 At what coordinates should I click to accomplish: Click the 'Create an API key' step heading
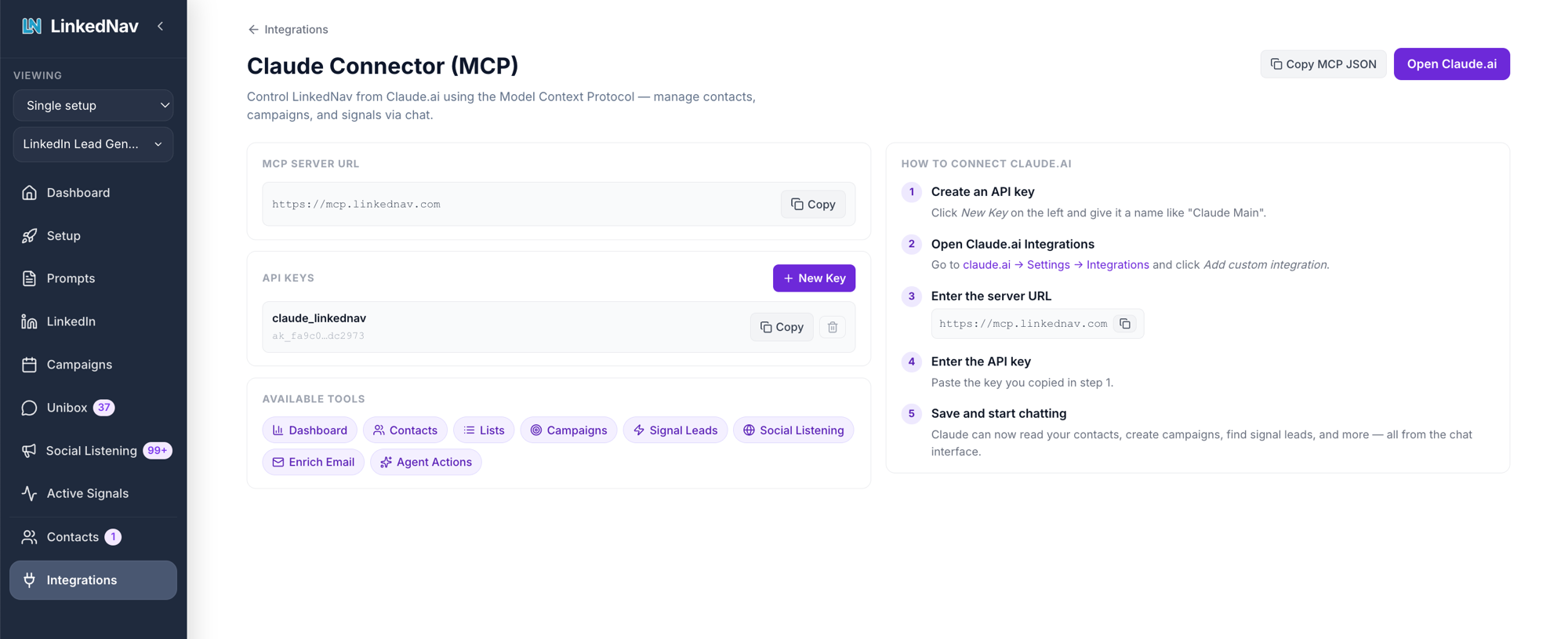[982, 191]
